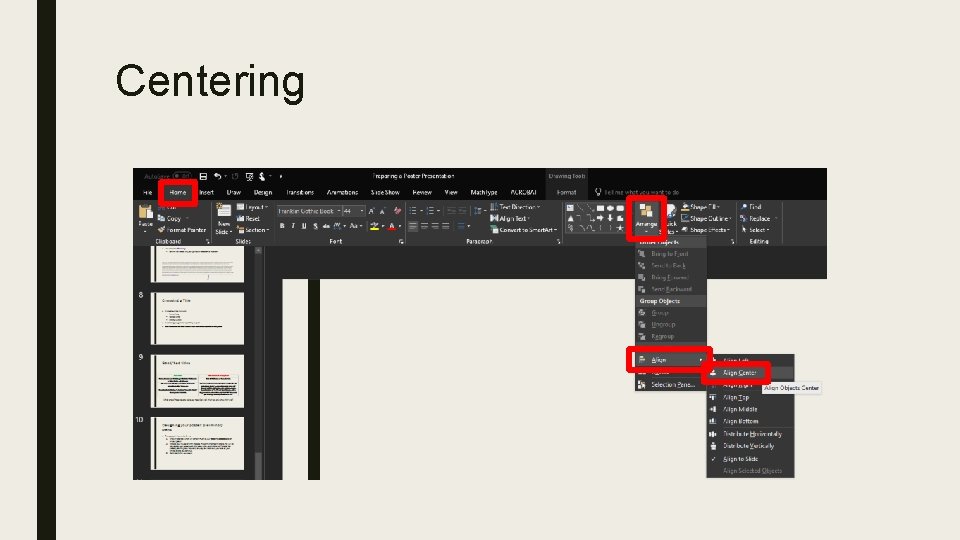Toggle the AutoSave switch
The image size is (960, 540).
(x=181, y=176)
